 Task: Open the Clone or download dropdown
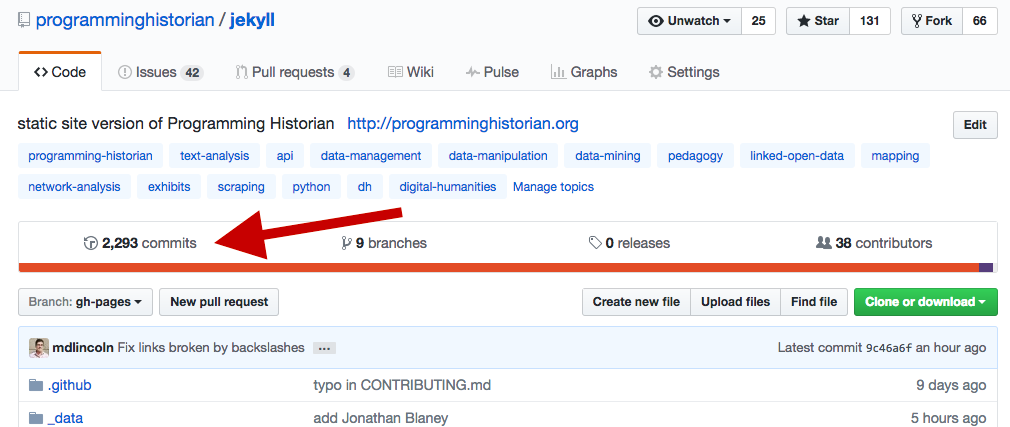pos(925,302)
